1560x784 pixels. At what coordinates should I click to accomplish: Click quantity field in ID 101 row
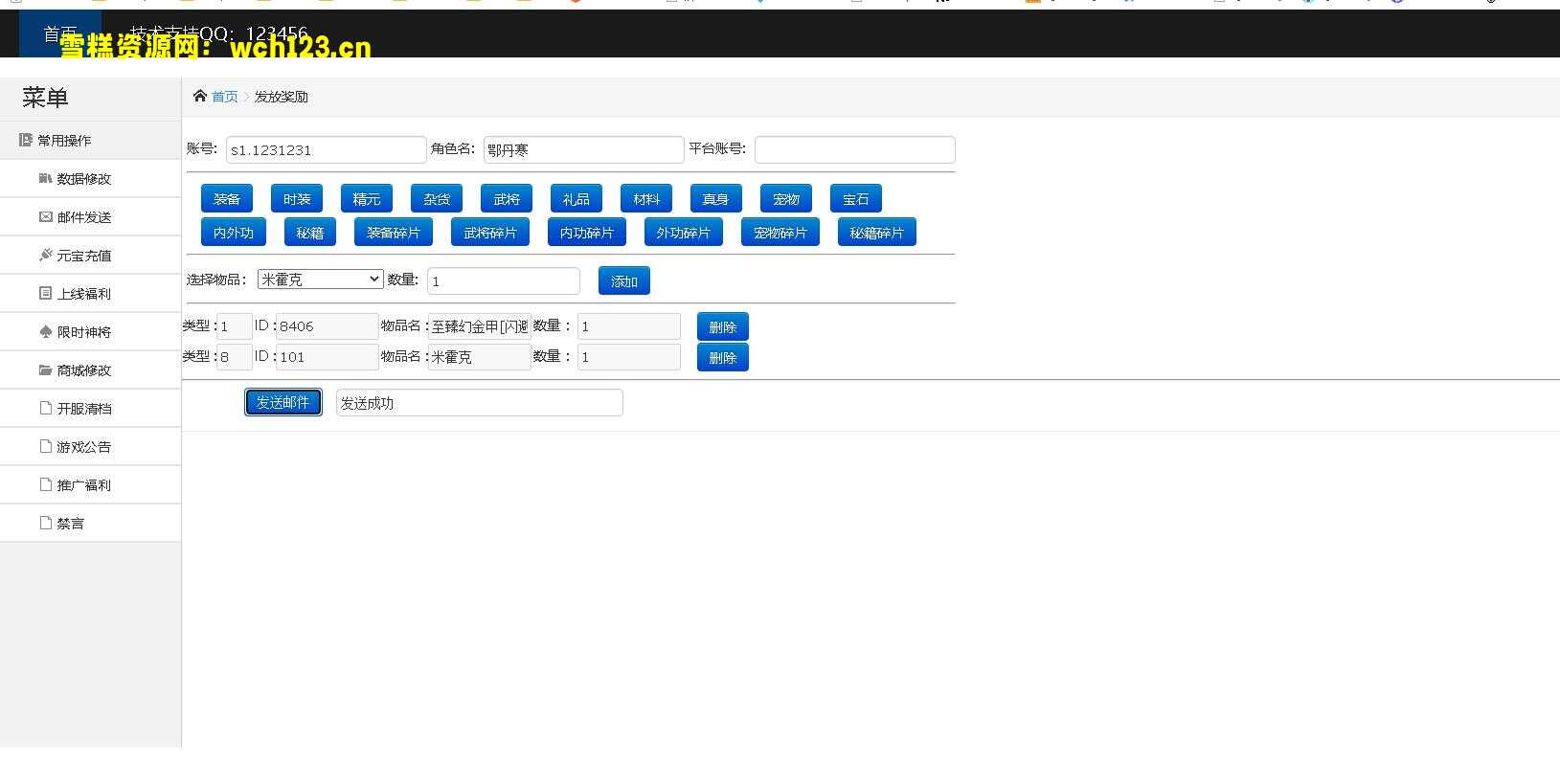click(629, 357)
